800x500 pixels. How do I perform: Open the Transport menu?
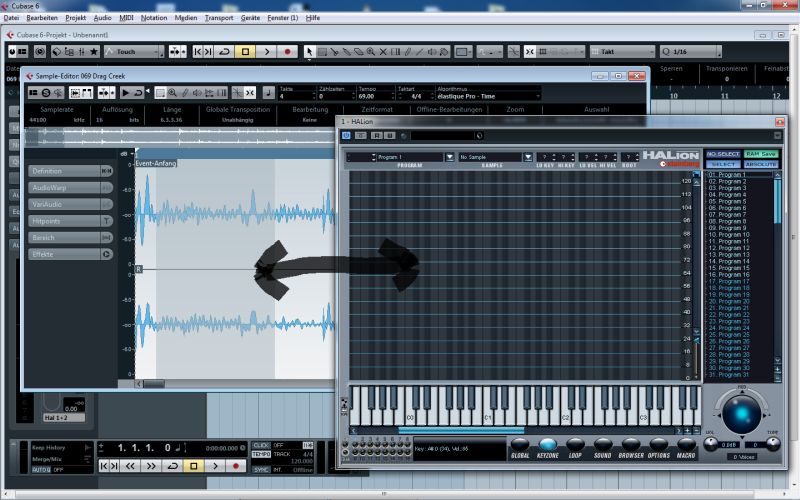(x=219, y=18)
